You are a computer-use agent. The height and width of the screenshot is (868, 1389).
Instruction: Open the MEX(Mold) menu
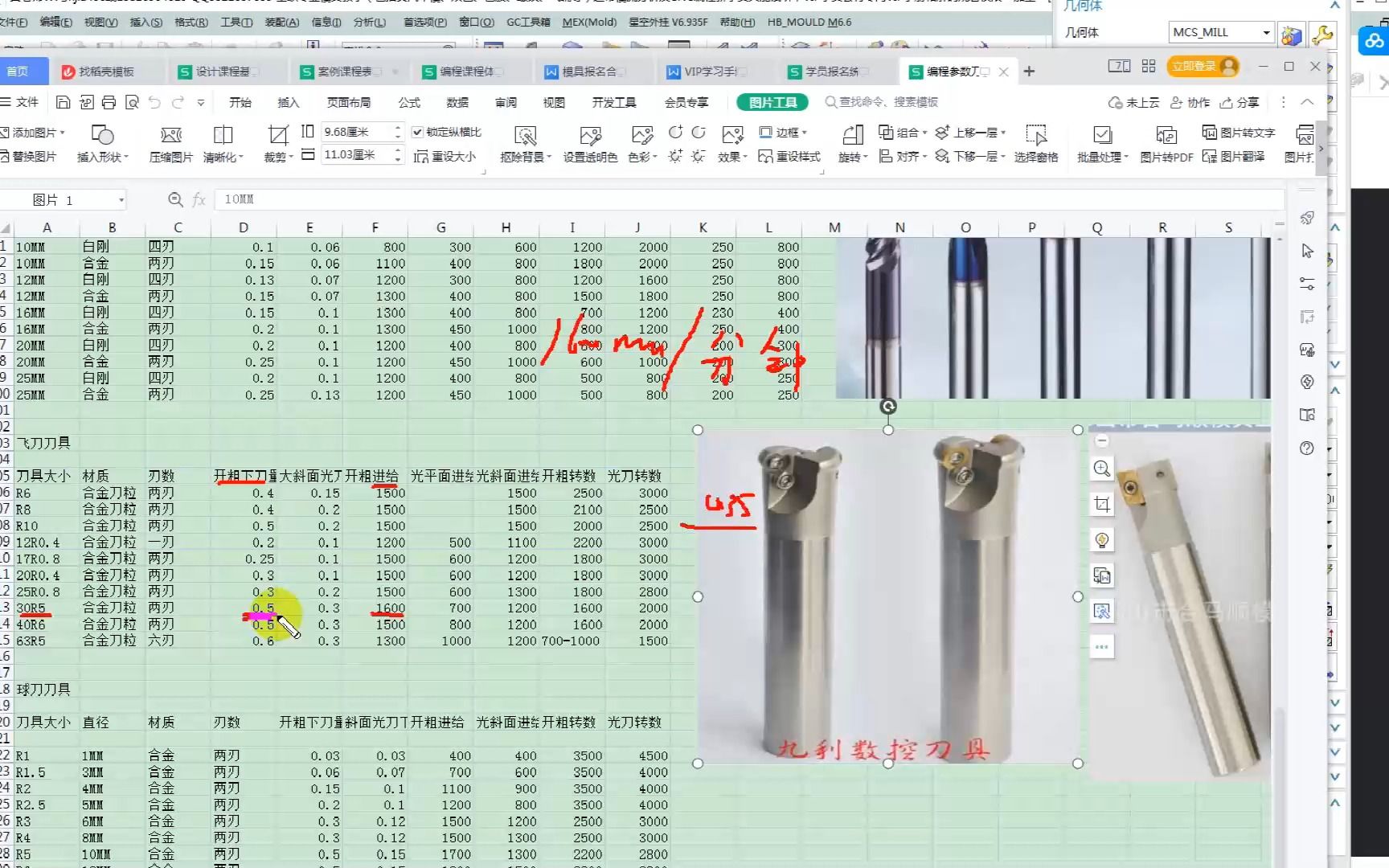tap(589, 22)
